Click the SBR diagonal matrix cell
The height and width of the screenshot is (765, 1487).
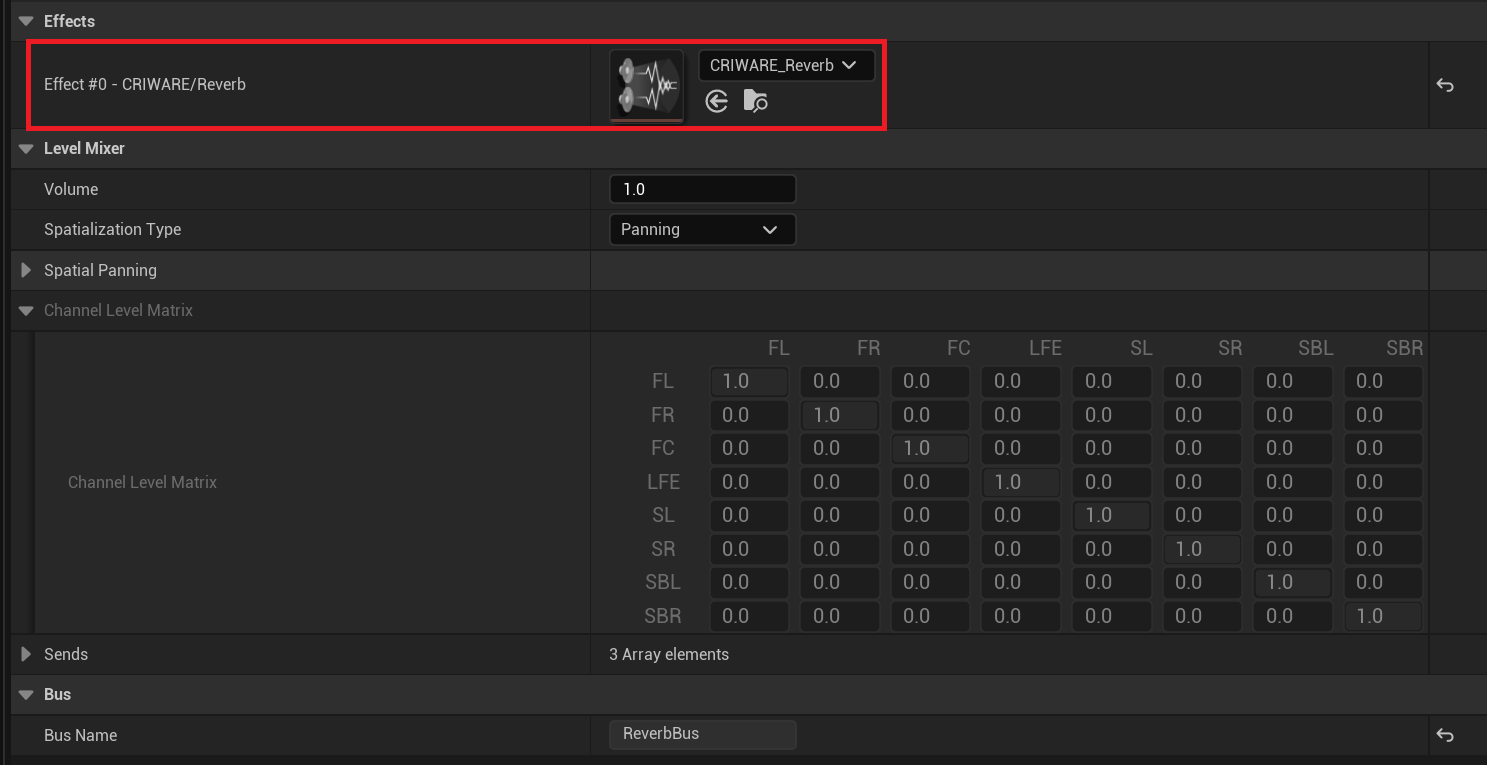[1383, 616]
